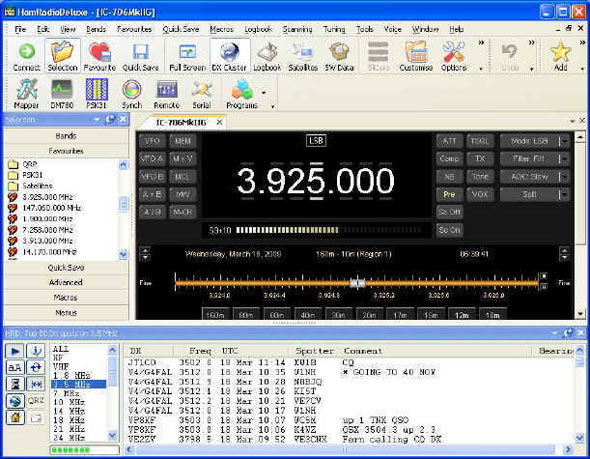Select the 7.258.000 MHz favourite
The width and height of the screenshot is (590, 459).
[47, 230]
